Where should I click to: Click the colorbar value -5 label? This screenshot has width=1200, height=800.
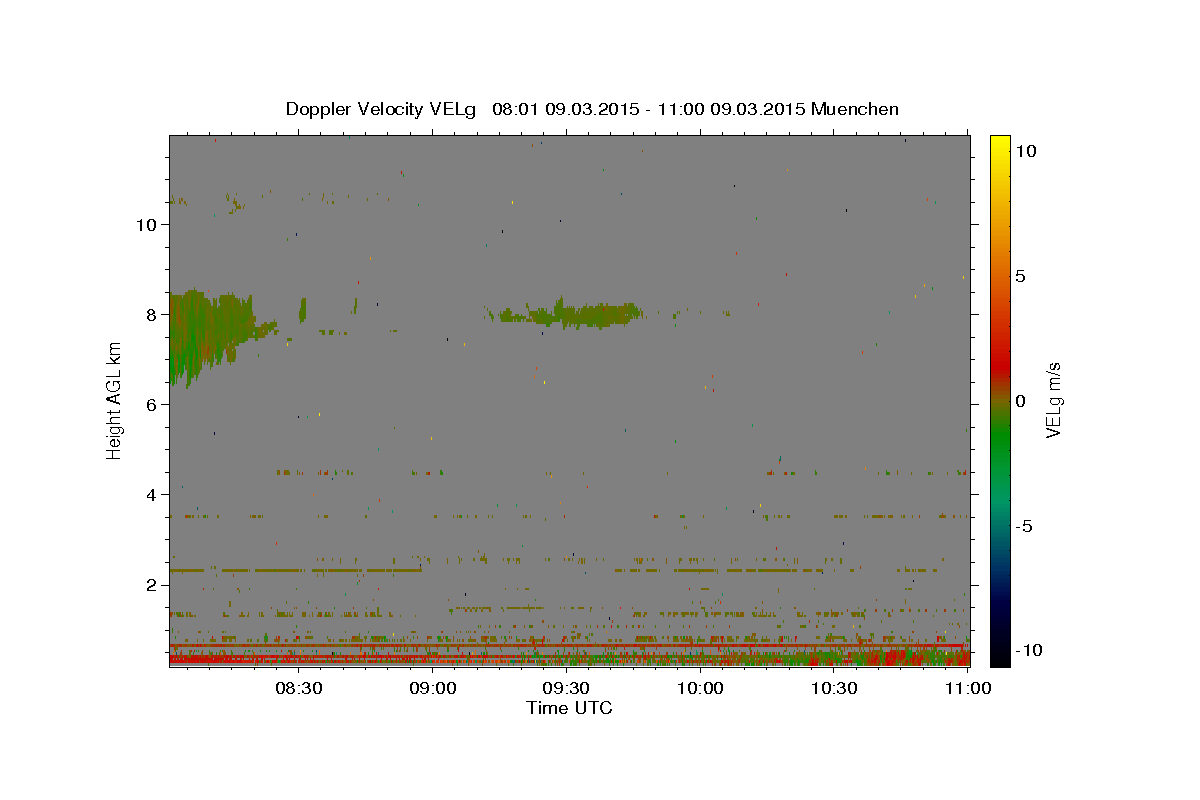[x=1024, y=526]
